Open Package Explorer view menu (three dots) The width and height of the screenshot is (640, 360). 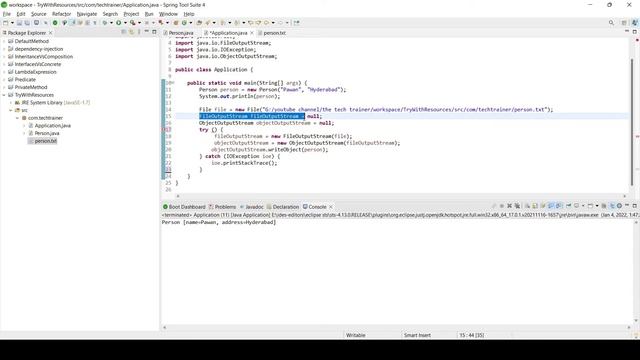[x=139, y=32]
